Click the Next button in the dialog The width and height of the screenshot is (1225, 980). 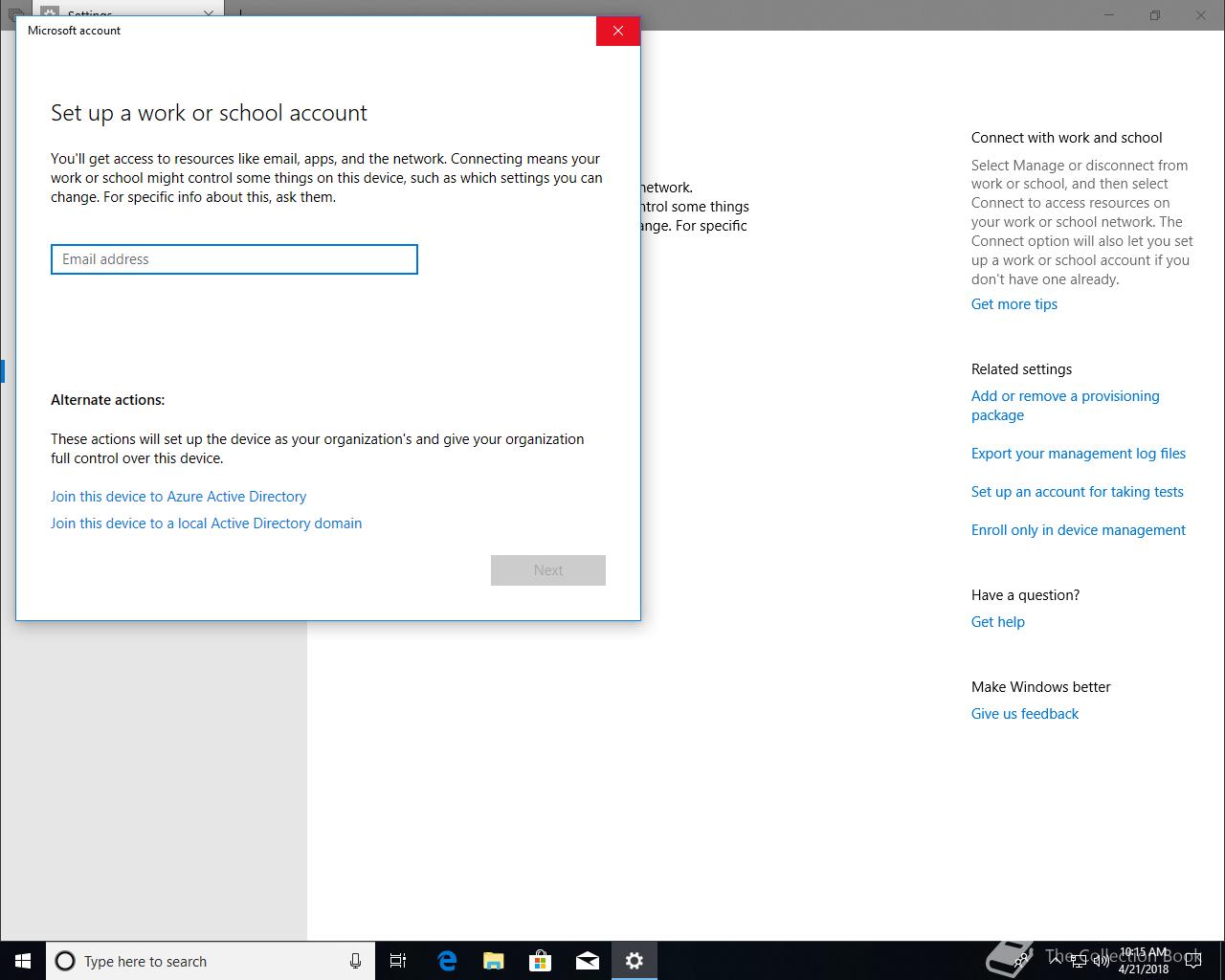[x=548, y=570]
